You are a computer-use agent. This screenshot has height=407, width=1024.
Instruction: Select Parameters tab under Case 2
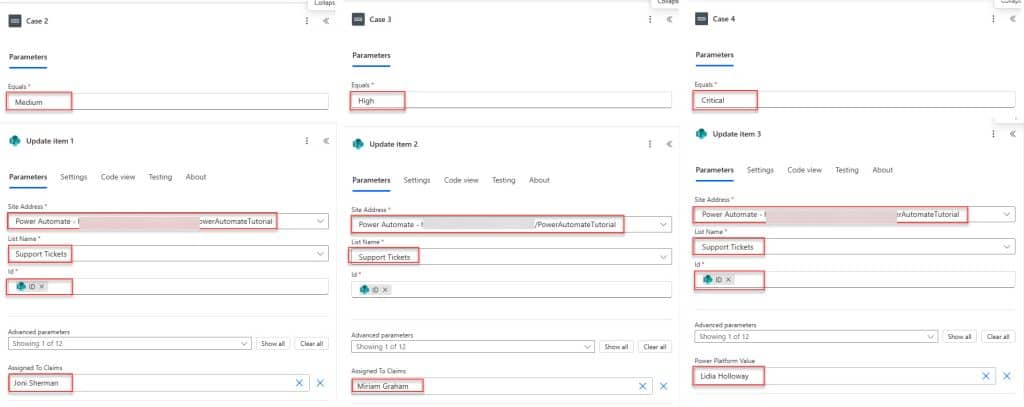[x=28, y=57]
